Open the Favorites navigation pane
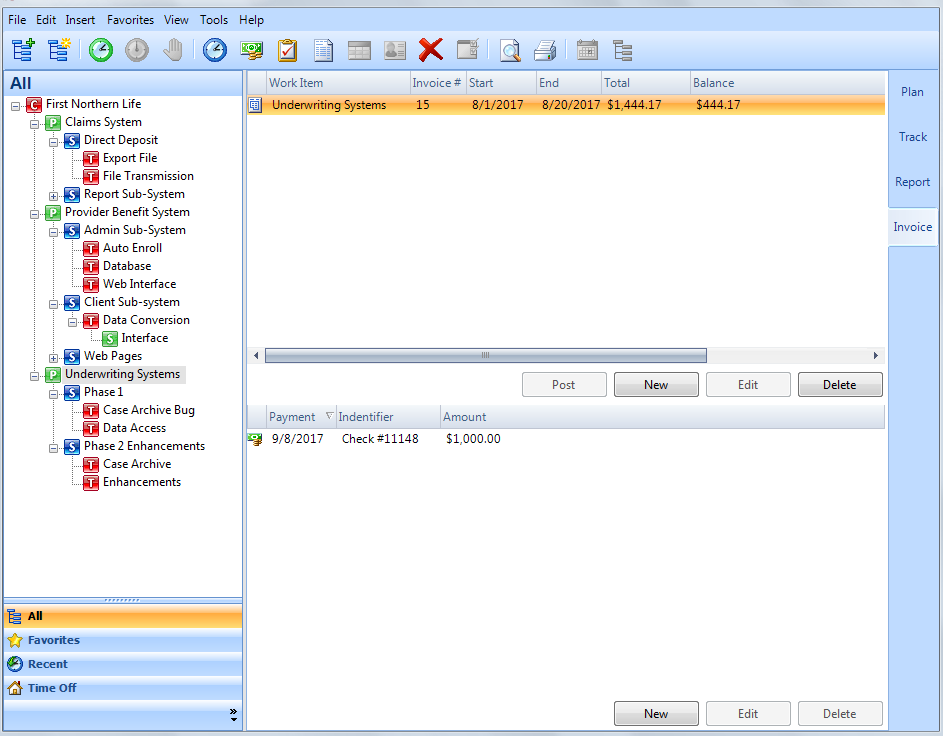The image size is (943, 736). pyautogui.click(x=123, y=640)
